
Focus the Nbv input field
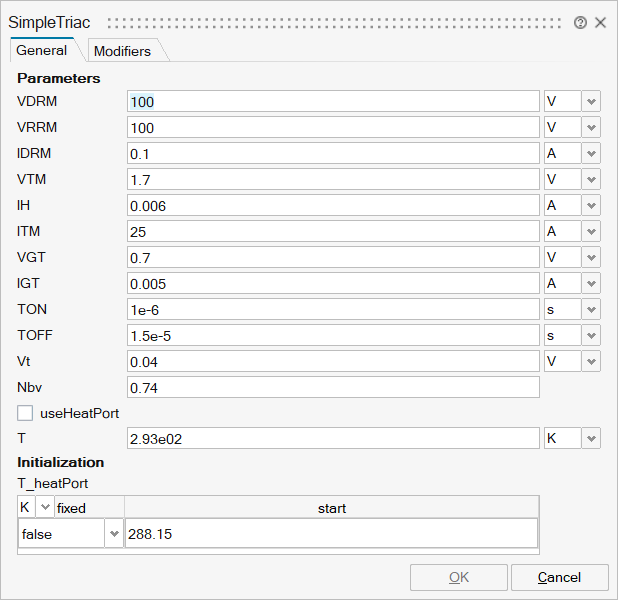click(x=333, y=387)
